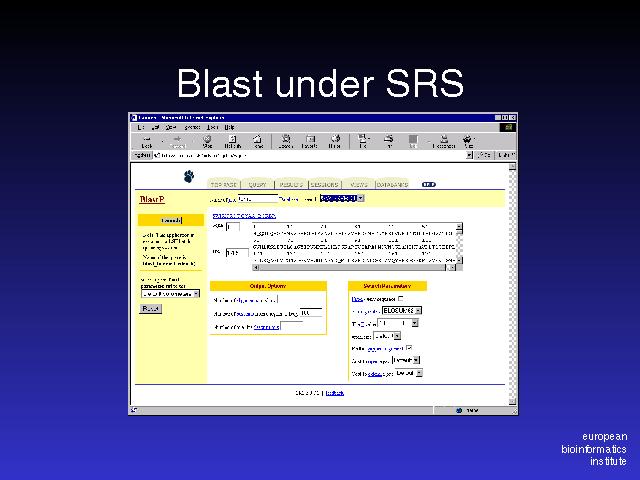Click the Forward navigation icon
The image size is (640, 480).
click(x=177, y=141)
